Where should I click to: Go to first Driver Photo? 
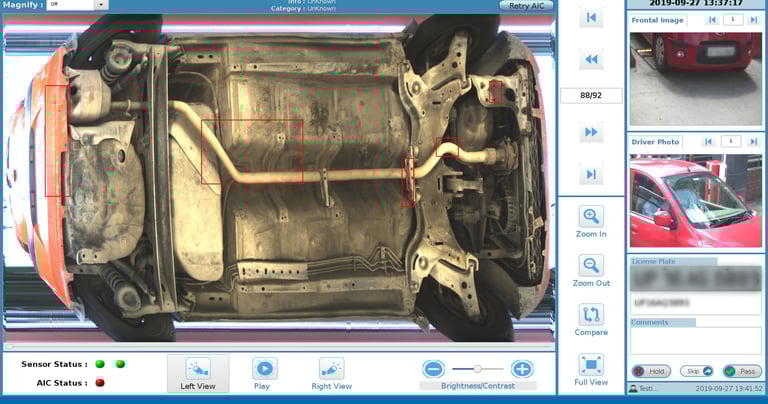point(708,142)
